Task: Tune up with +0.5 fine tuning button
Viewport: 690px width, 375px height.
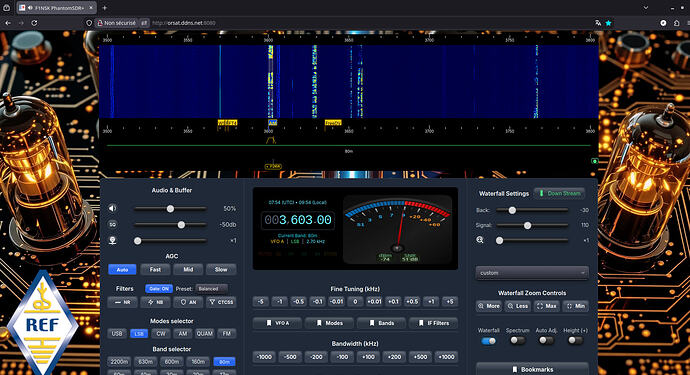Action: point(412,301)
